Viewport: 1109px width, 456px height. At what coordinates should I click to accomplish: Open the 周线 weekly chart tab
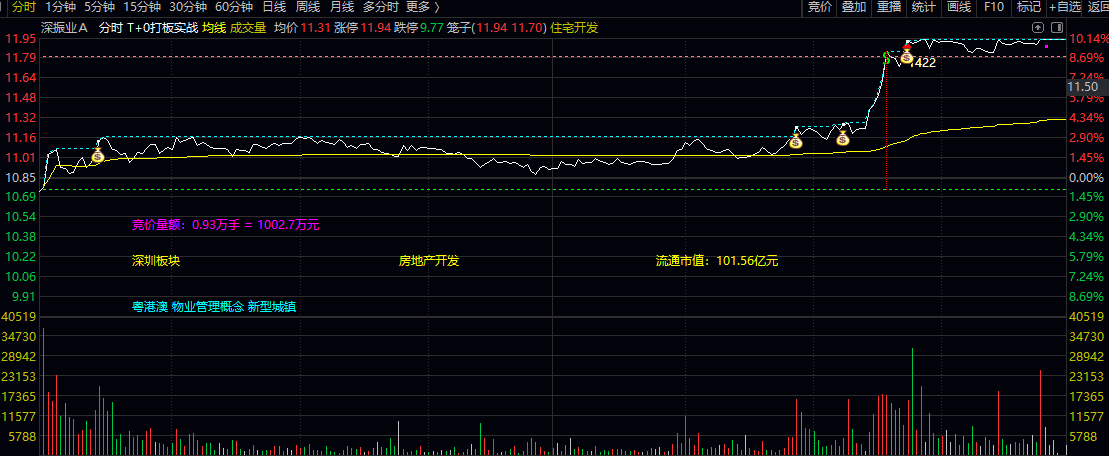(308, 7)
